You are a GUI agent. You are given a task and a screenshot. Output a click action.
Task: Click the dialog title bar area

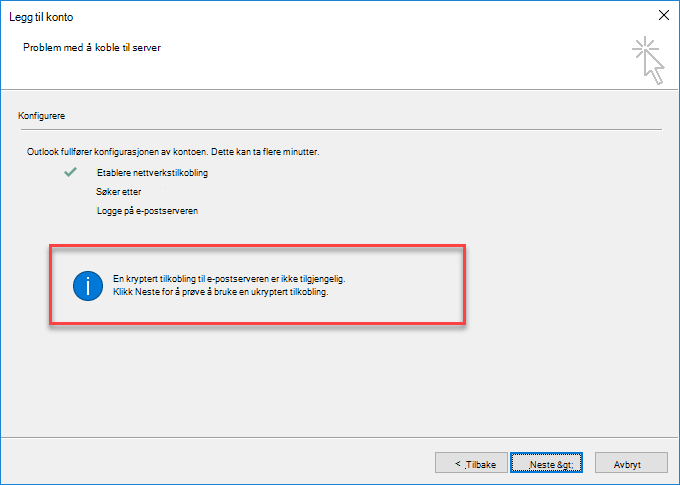click(x=340, y=16)
